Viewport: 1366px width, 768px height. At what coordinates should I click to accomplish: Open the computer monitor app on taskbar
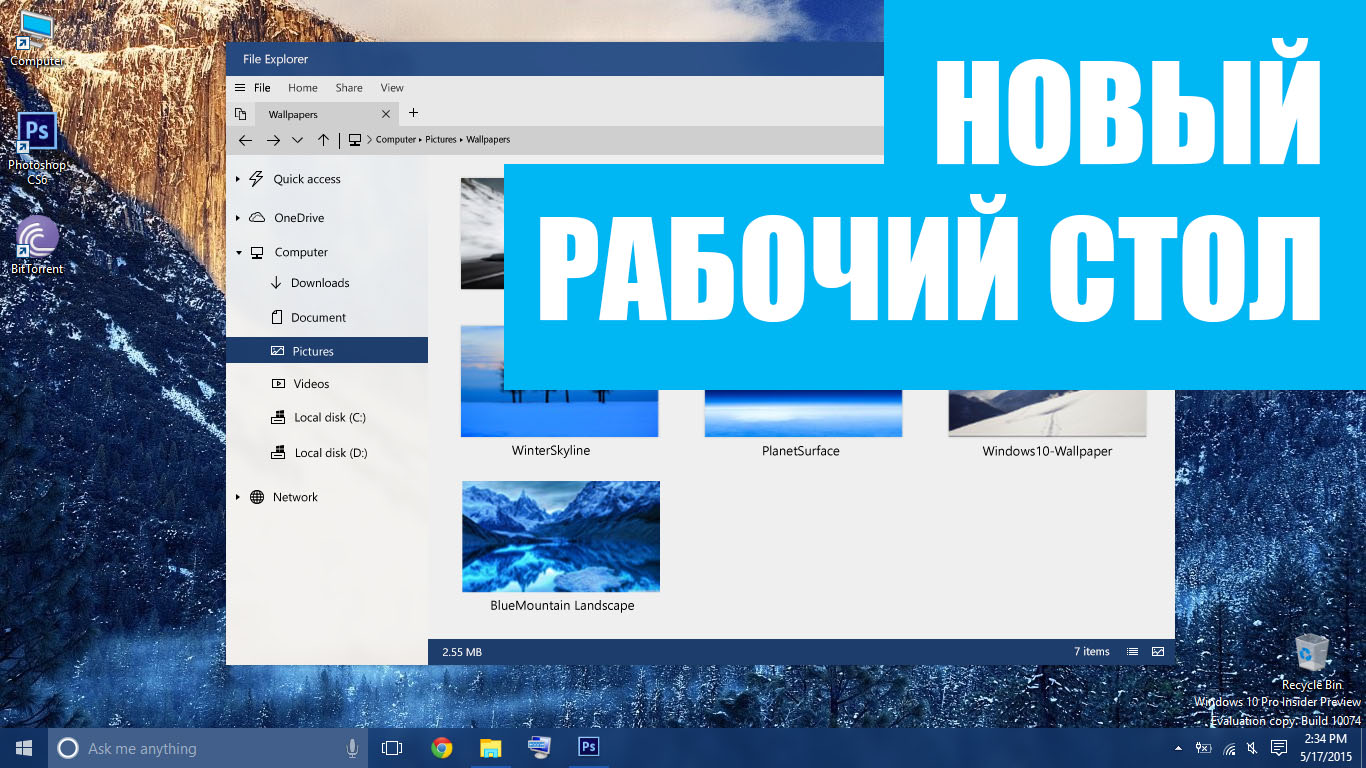(x=540, y=748)
